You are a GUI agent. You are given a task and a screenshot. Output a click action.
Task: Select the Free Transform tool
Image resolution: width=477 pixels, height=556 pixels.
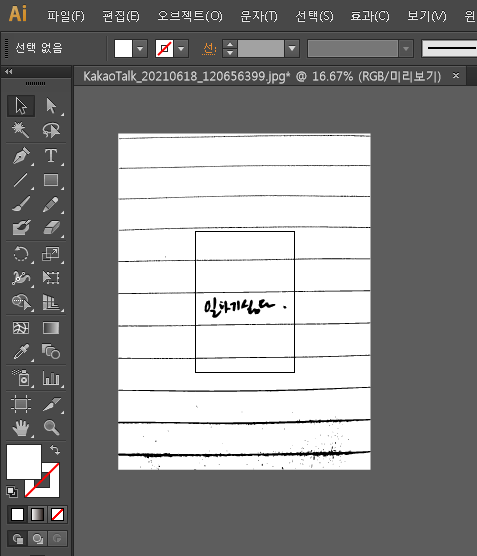51,278
